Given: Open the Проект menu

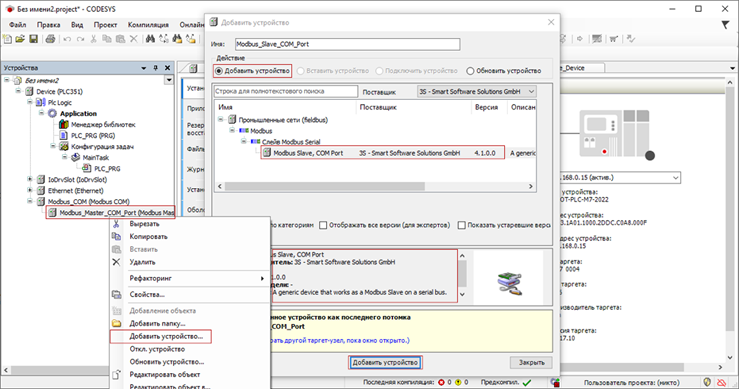Looking at the screenshot, I should click(x=105, y=25).
